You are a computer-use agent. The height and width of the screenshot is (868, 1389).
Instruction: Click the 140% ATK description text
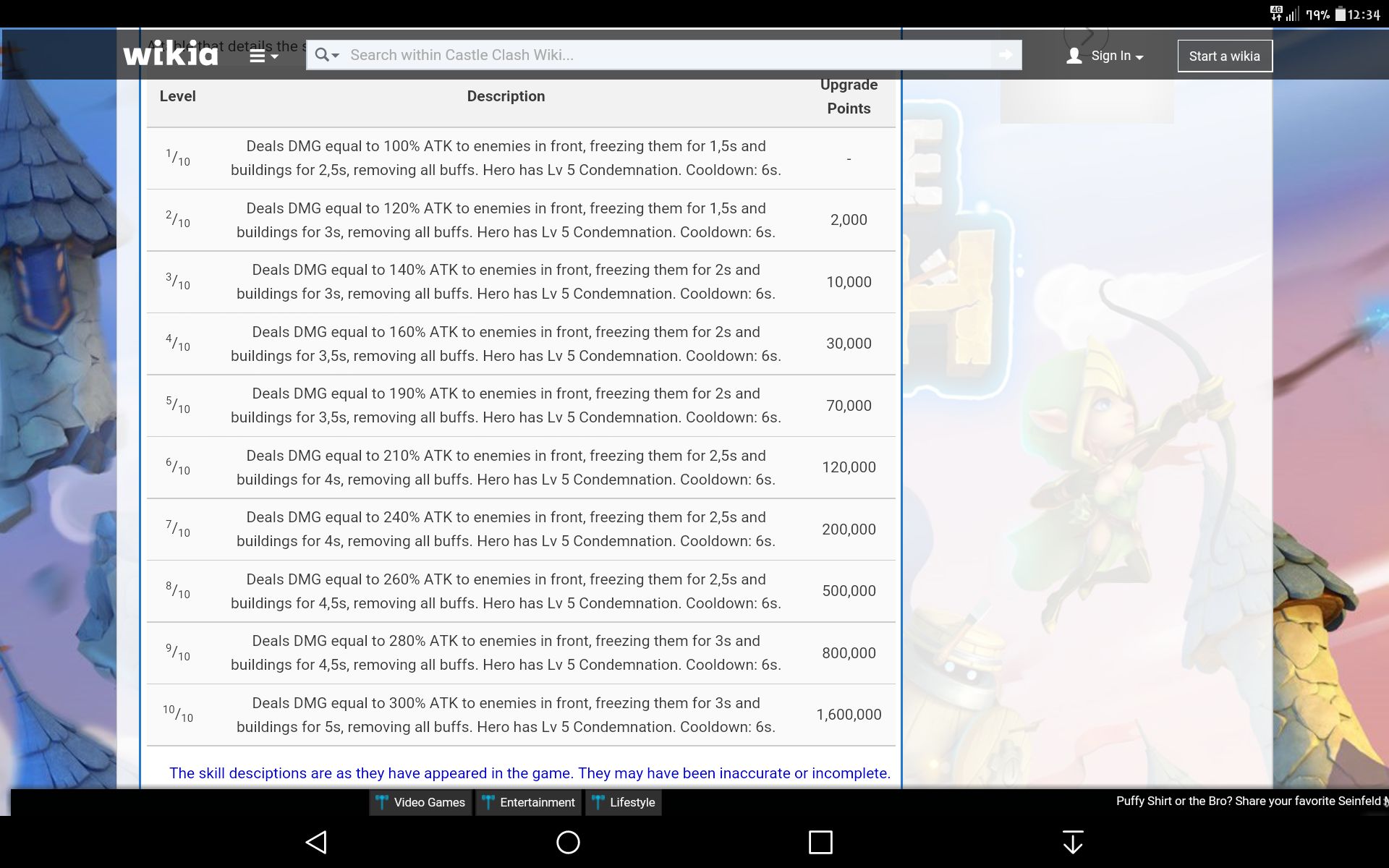click(x=506, y=281)
